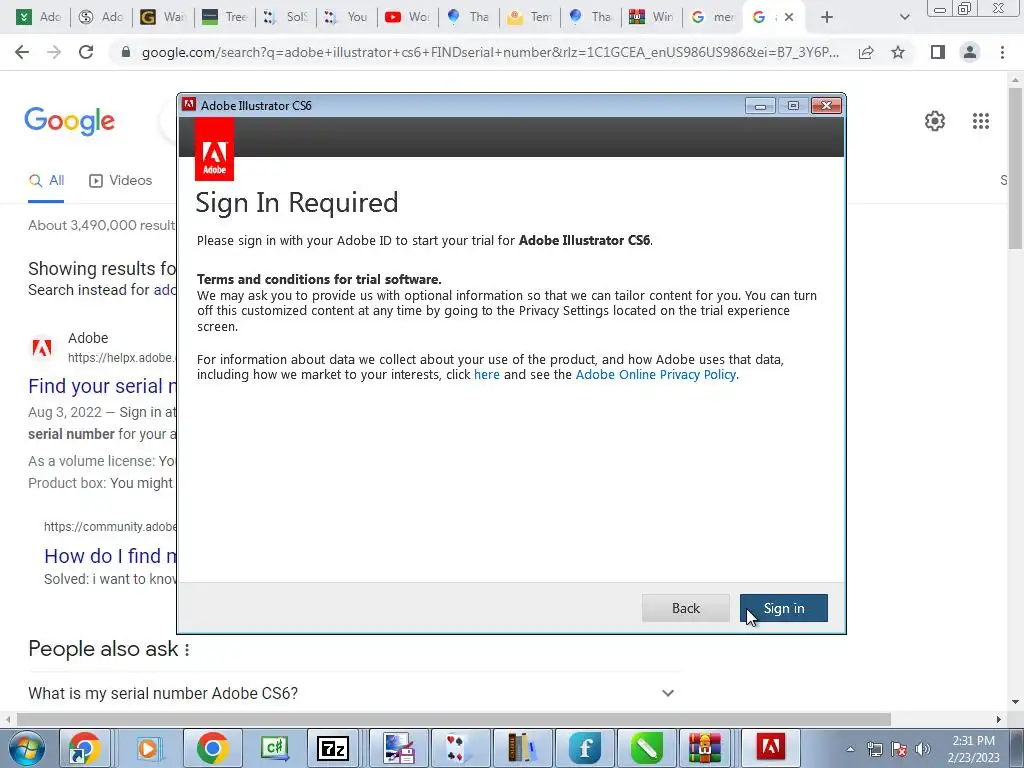Open Chrome's three-dot menu
The width and height of the screenshot is (1024, 768).
[1002, 52]
